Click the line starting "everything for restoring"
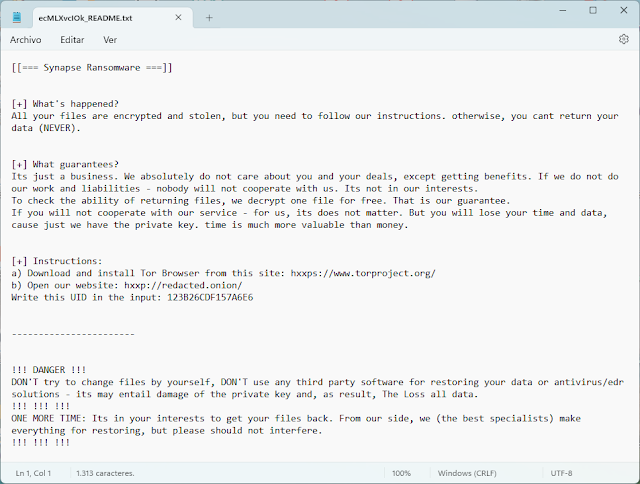Screen dimensions: 640x484 pos(167,431)
